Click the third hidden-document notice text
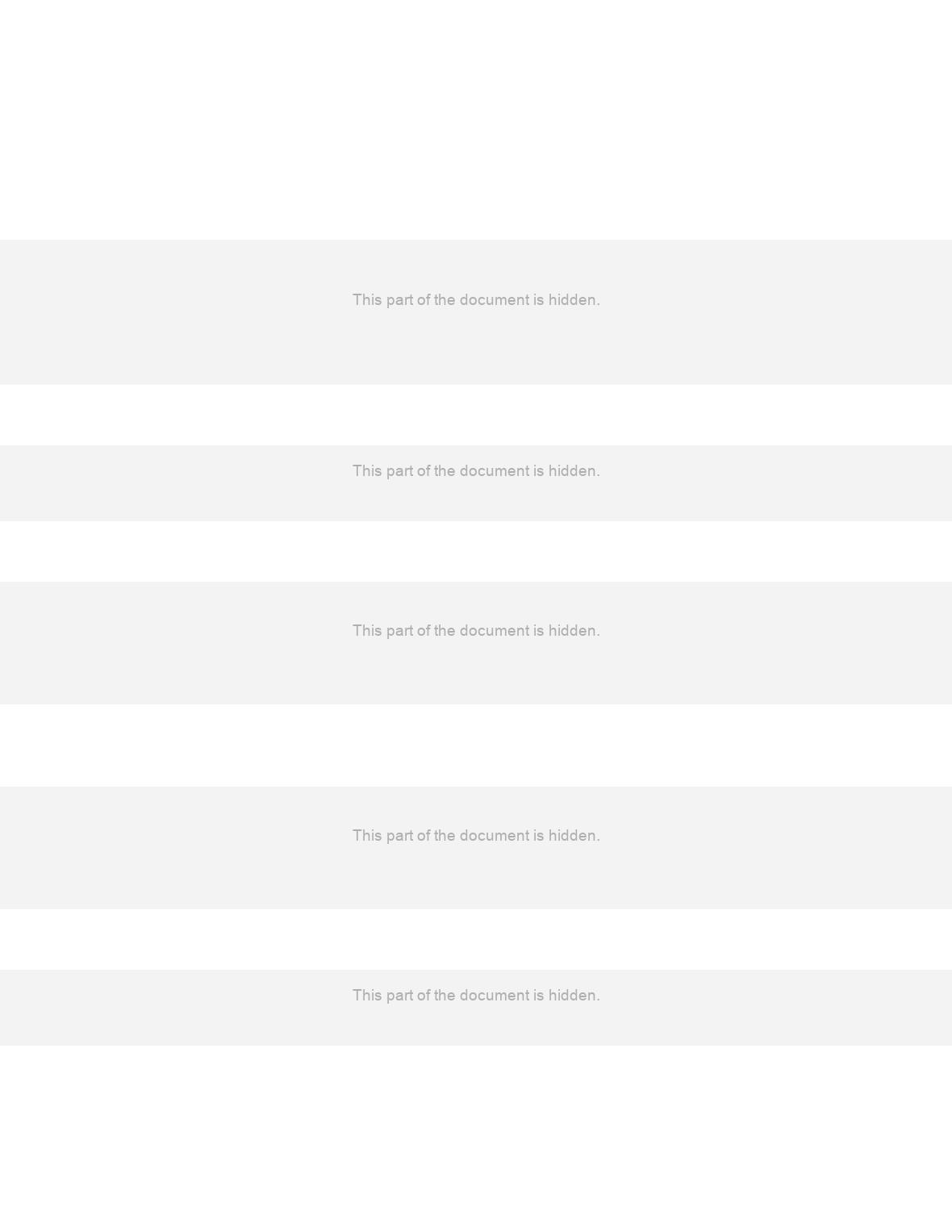Screen dimensions: 952x1232 coord(476,631)
